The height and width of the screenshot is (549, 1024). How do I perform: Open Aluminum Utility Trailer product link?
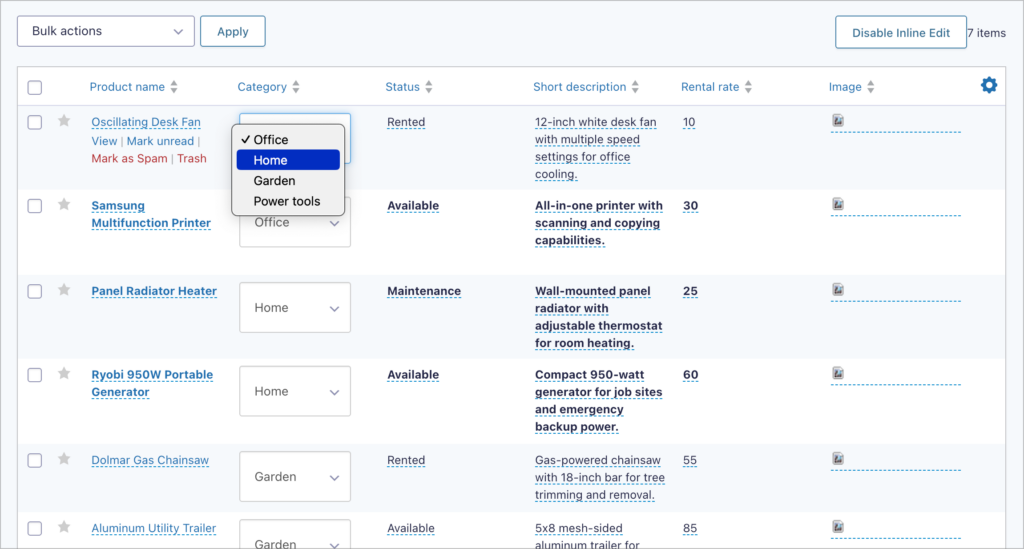coord(153,528)
